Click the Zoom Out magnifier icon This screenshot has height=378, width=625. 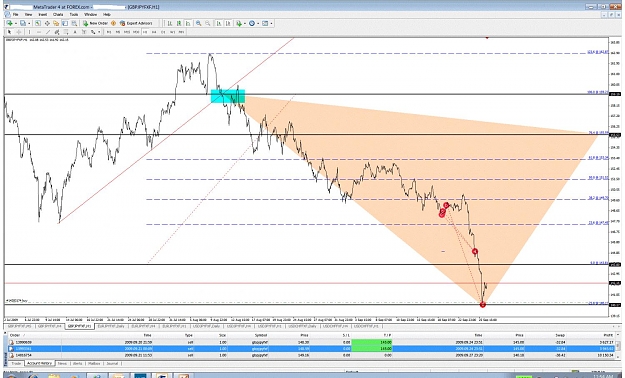[207, 24]
